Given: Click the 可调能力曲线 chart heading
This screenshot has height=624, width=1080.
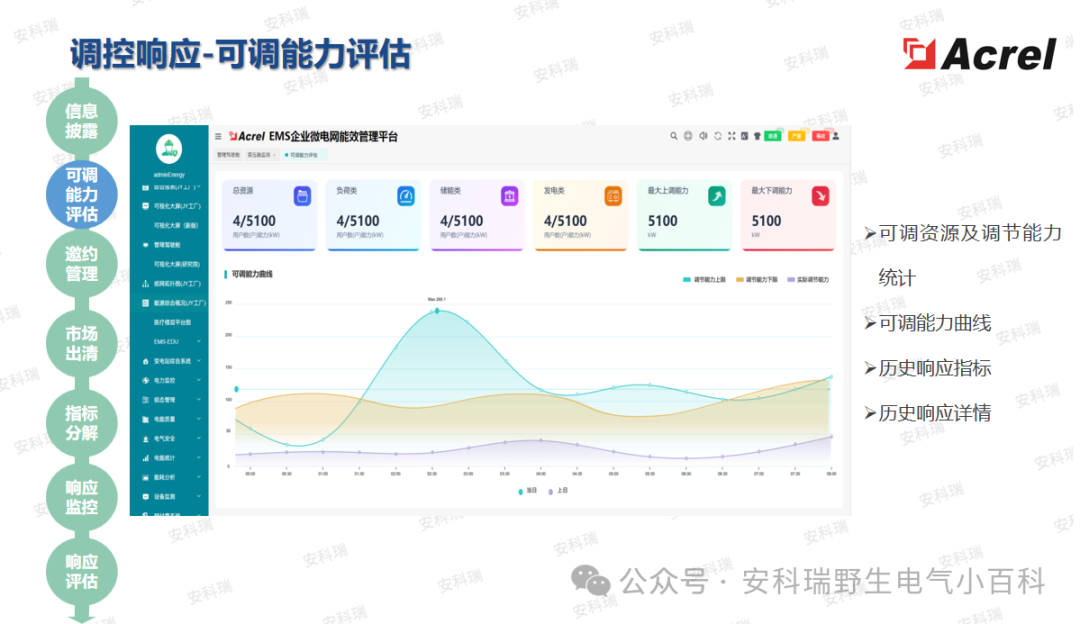Looking at the screenshot, I should pos(252,274).
